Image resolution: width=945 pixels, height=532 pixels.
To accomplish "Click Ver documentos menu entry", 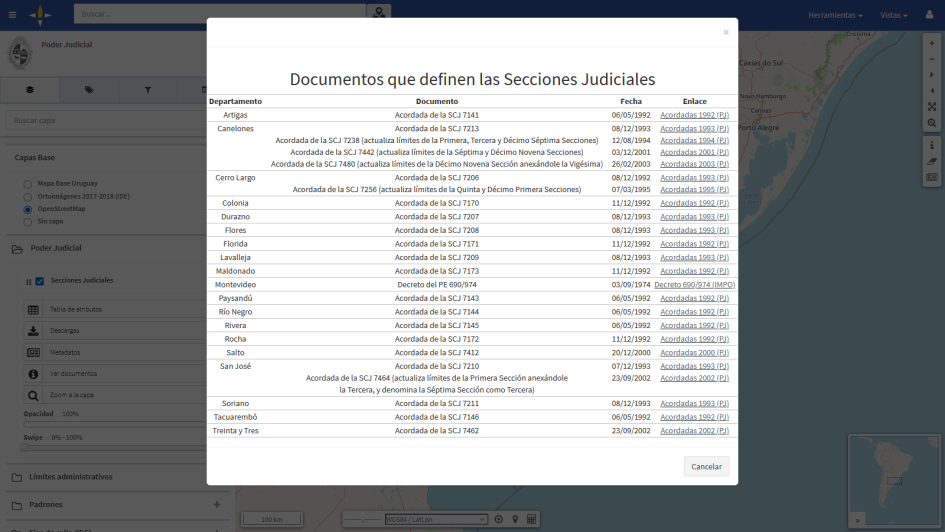I will (74, 374).
